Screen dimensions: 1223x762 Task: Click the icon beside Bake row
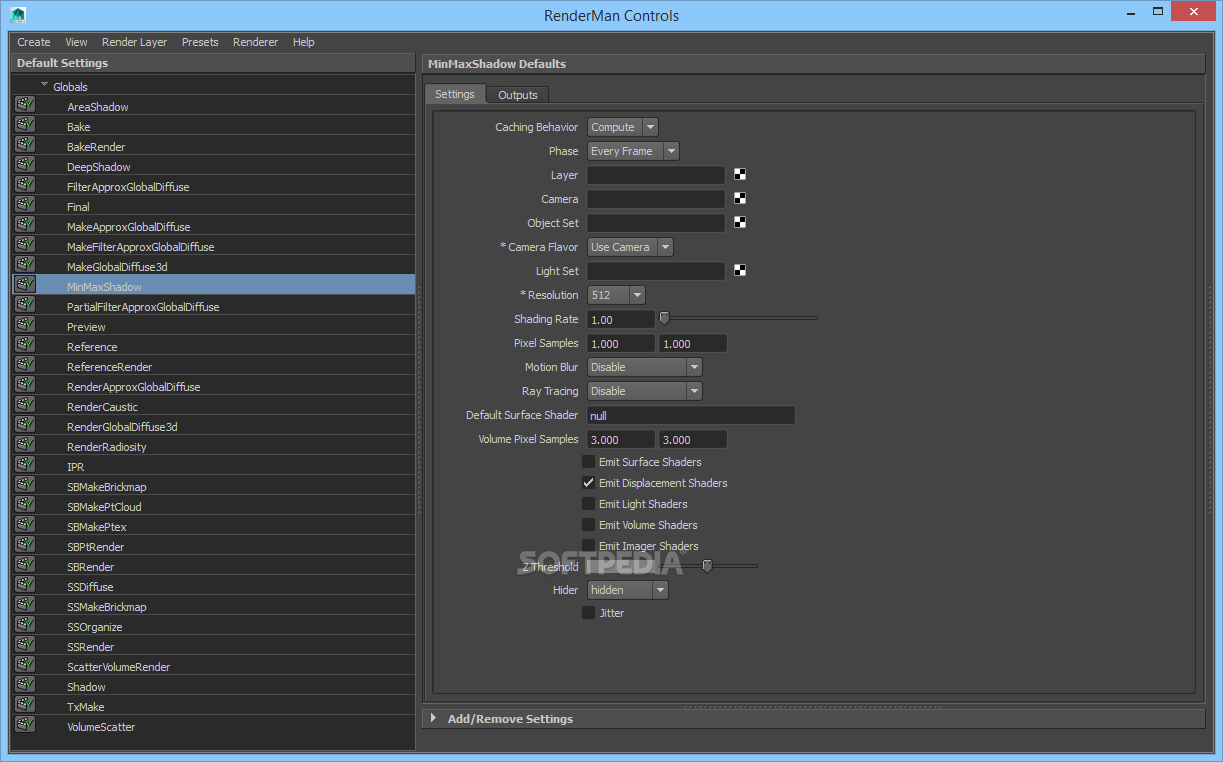[25, 124]
